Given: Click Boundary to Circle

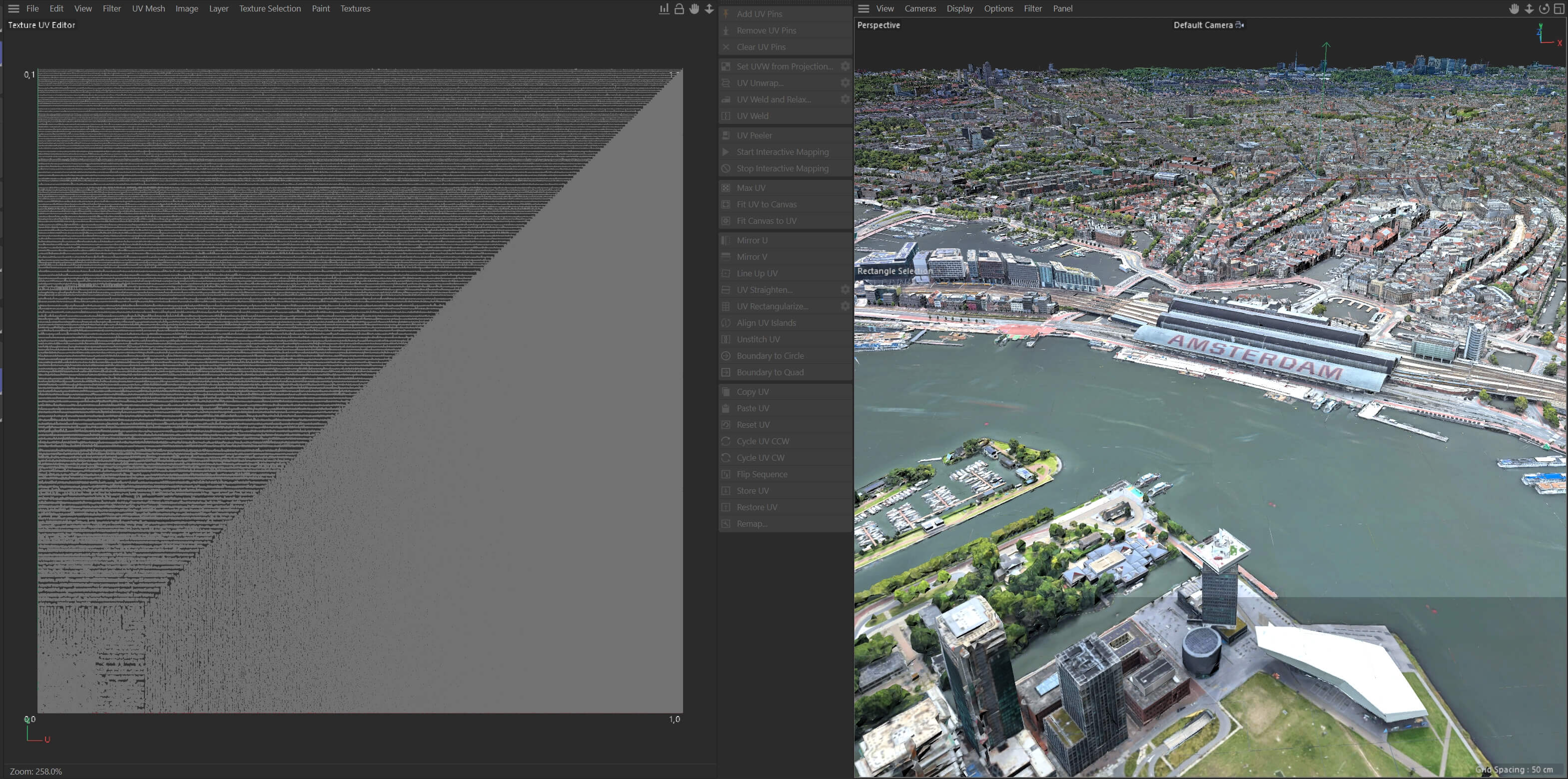Looking at the screenshot, I should (785, 355).
